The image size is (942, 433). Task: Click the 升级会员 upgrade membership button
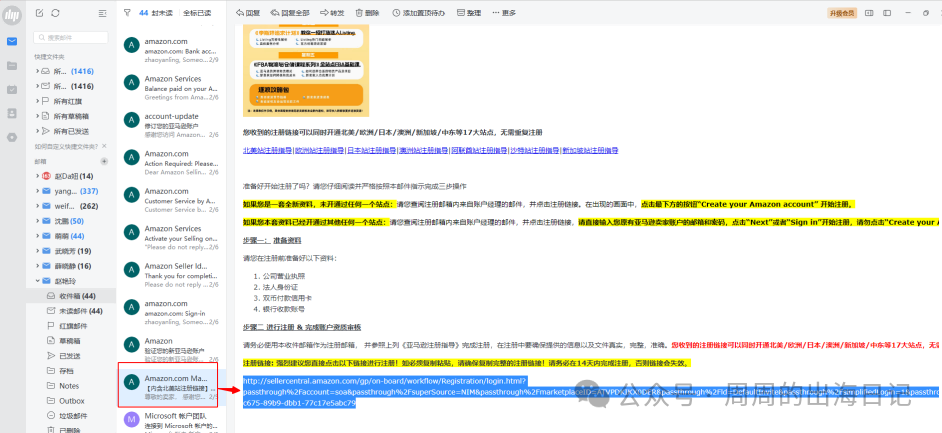[842, 13]
